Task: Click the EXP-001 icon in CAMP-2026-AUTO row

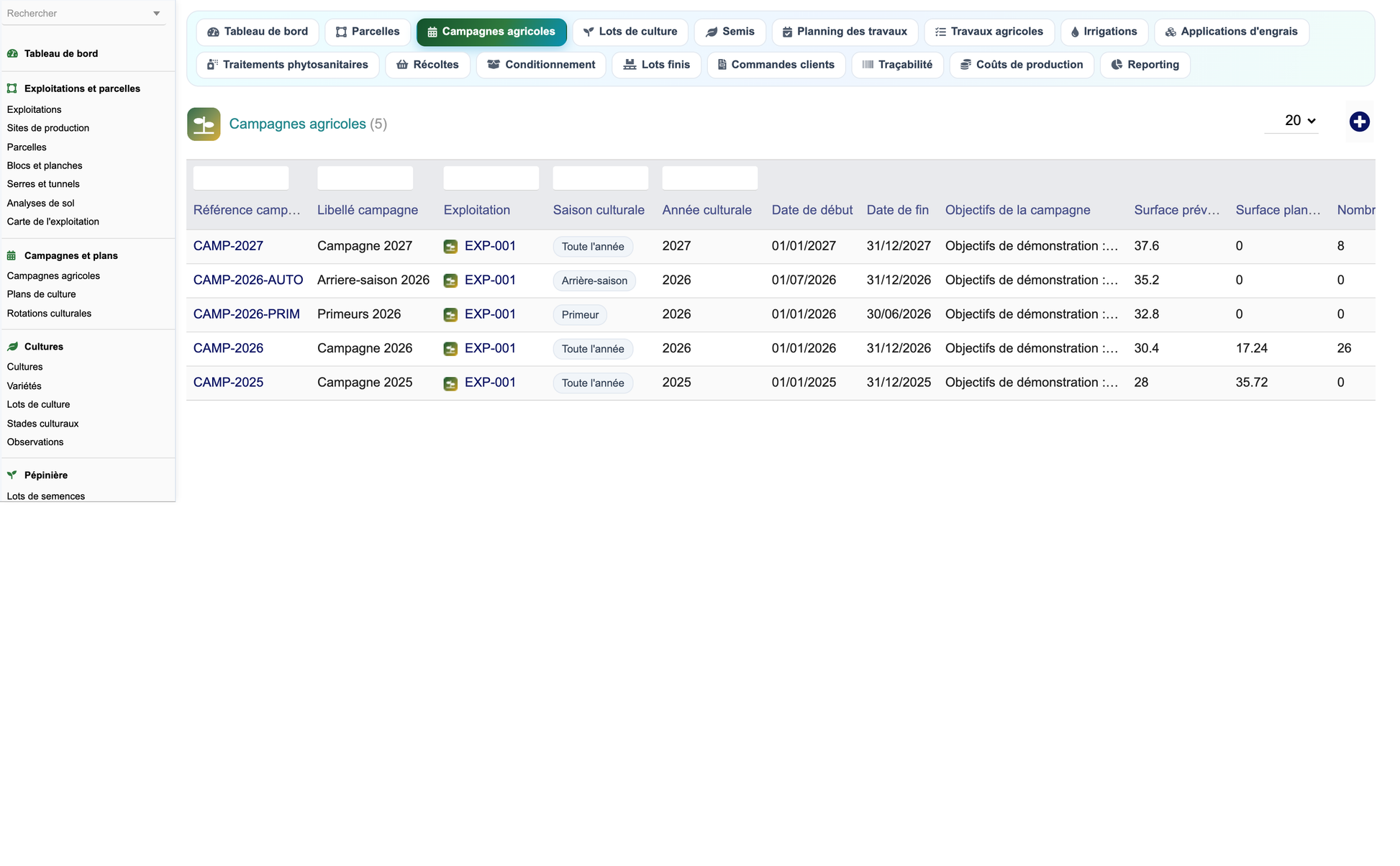Action: pos(450,281)
